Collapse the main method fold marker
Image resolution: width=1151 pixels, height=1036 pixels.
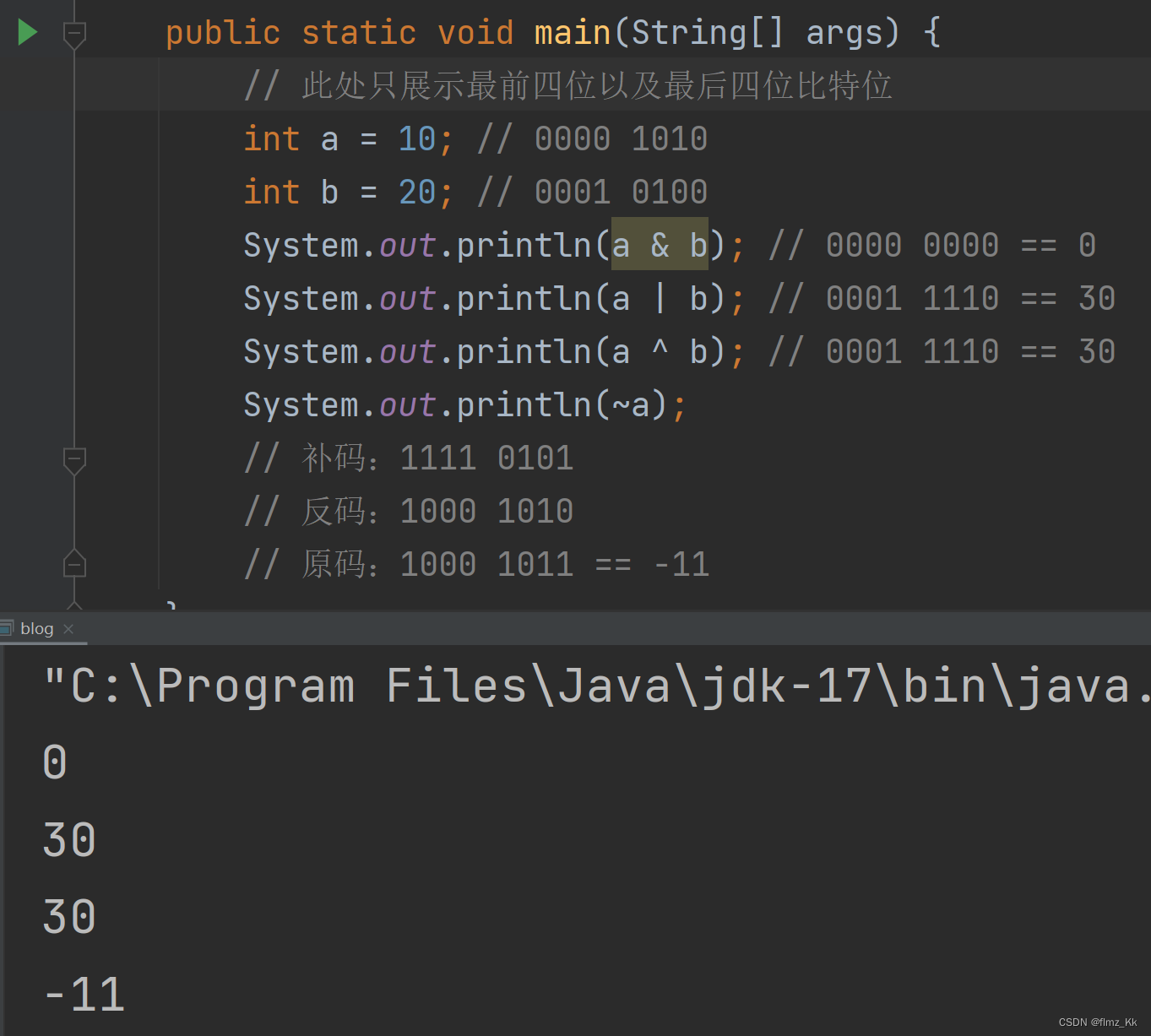(x=74, y=35)
